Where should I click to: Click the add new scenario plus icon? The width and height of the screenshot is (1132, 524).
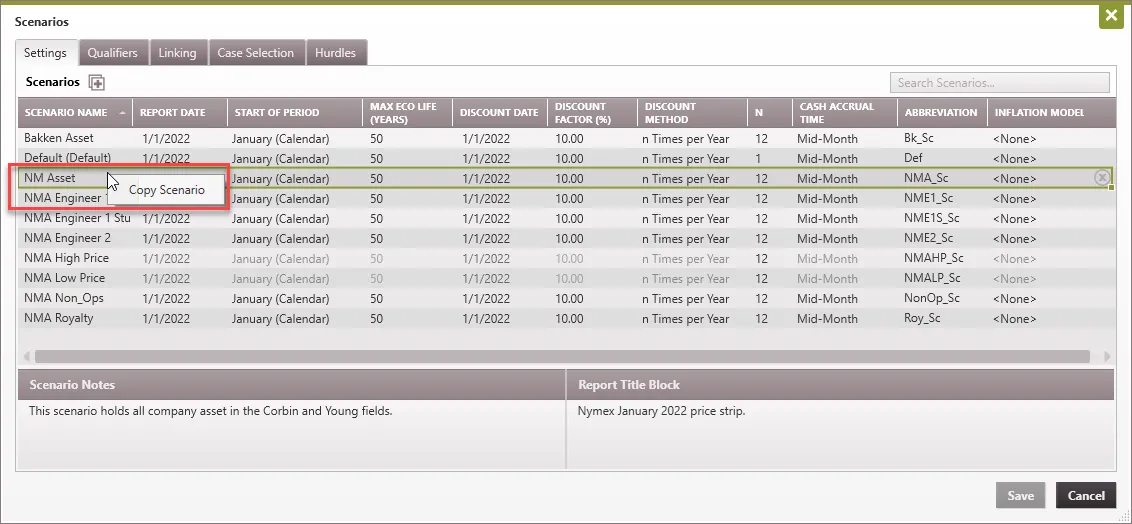pos(96,83)
